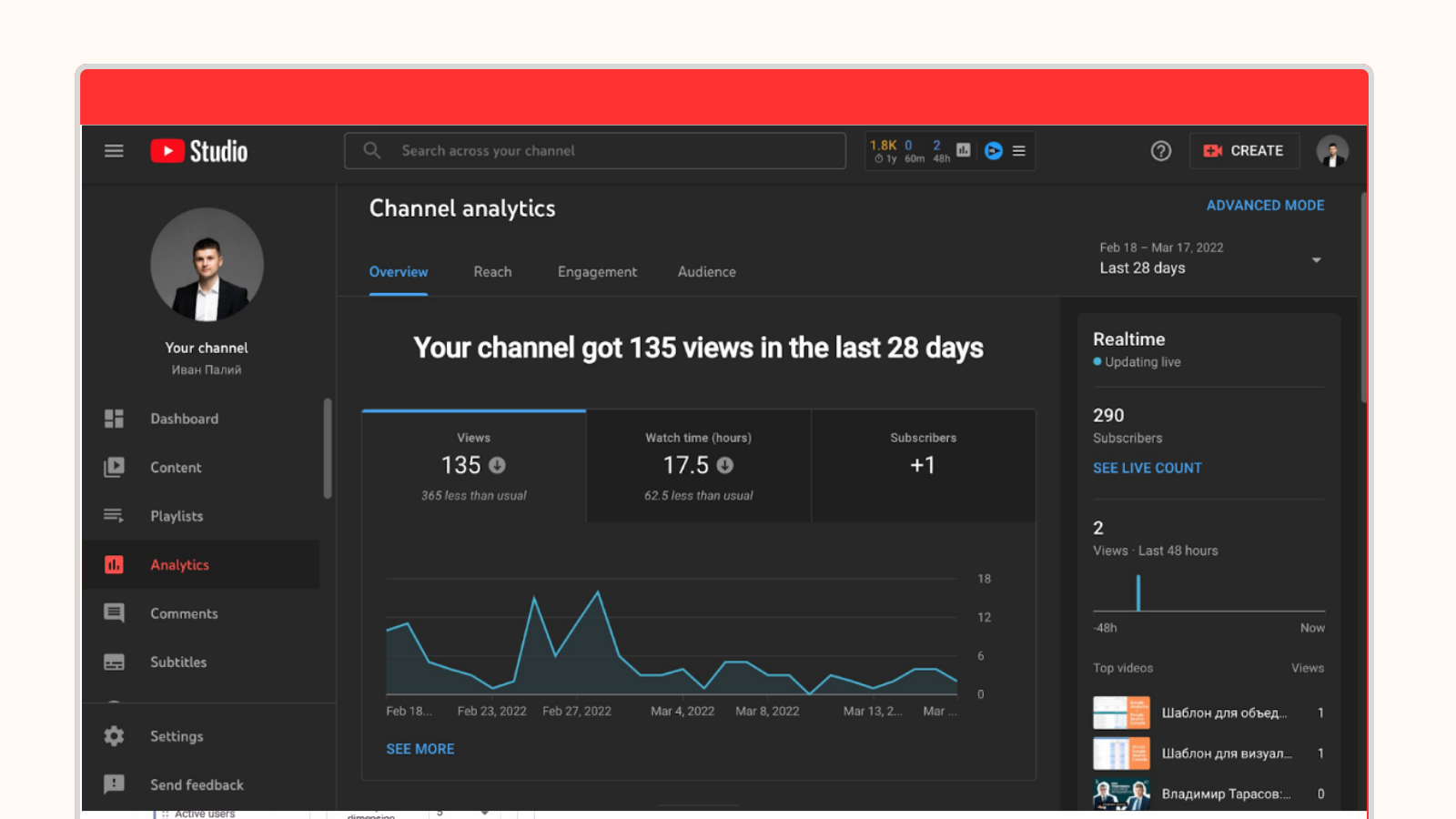Click the Send feedback icon
The height and width of the screenshot is (819, 1456).
(114, 784)
